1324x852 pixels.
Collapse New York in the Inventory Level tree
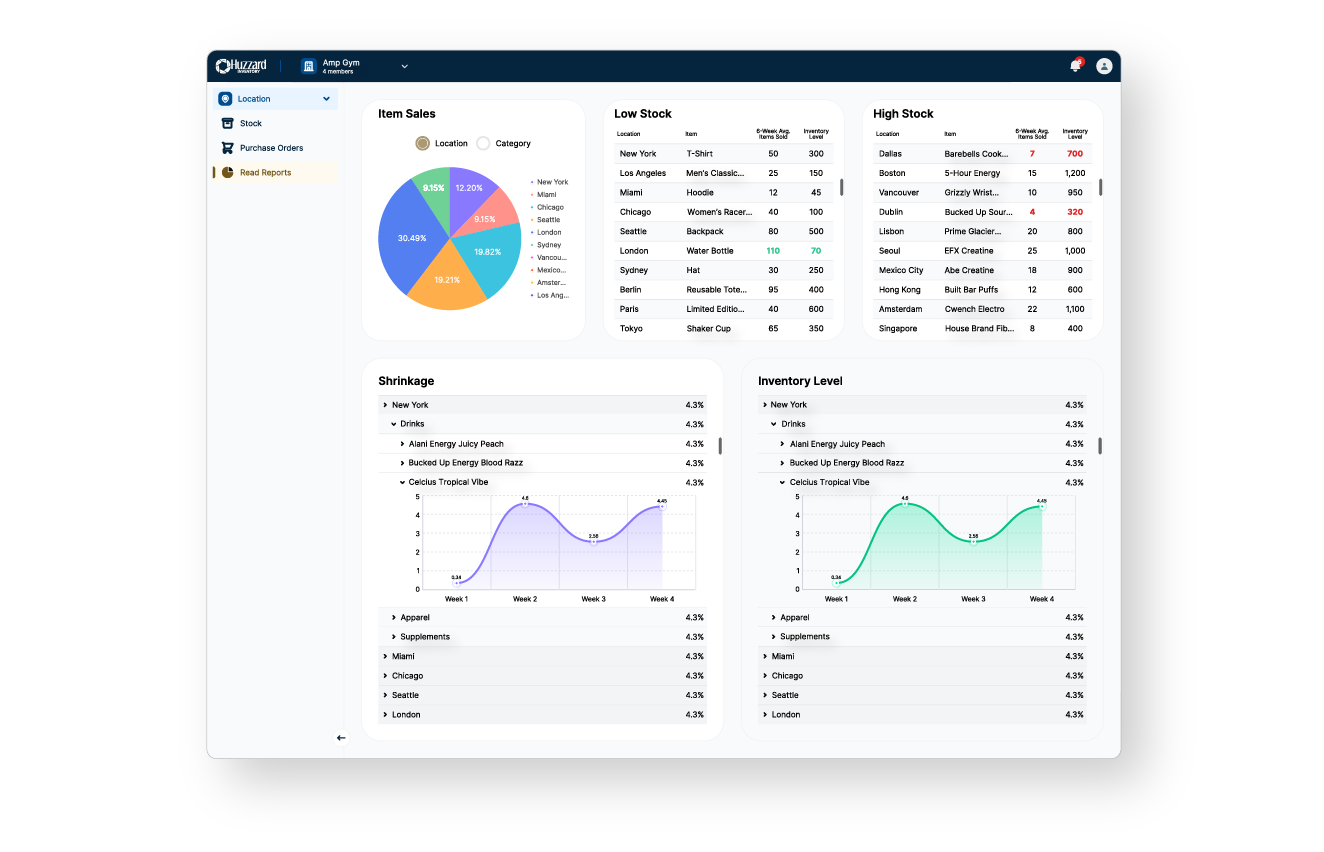click(x=765, y=405)
